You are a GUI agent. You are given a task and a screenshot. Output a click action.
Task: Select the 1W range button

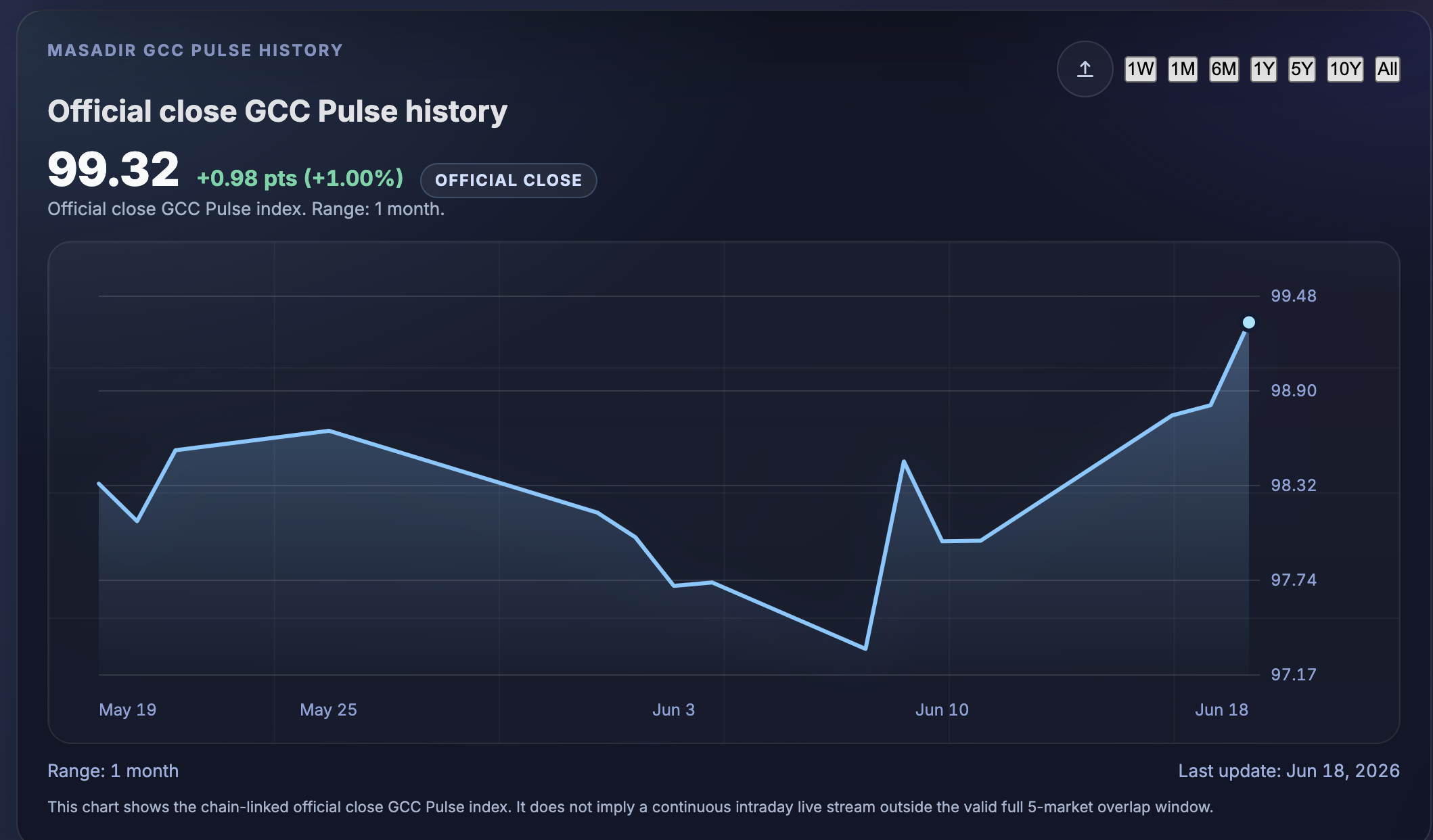(1140, 69)
